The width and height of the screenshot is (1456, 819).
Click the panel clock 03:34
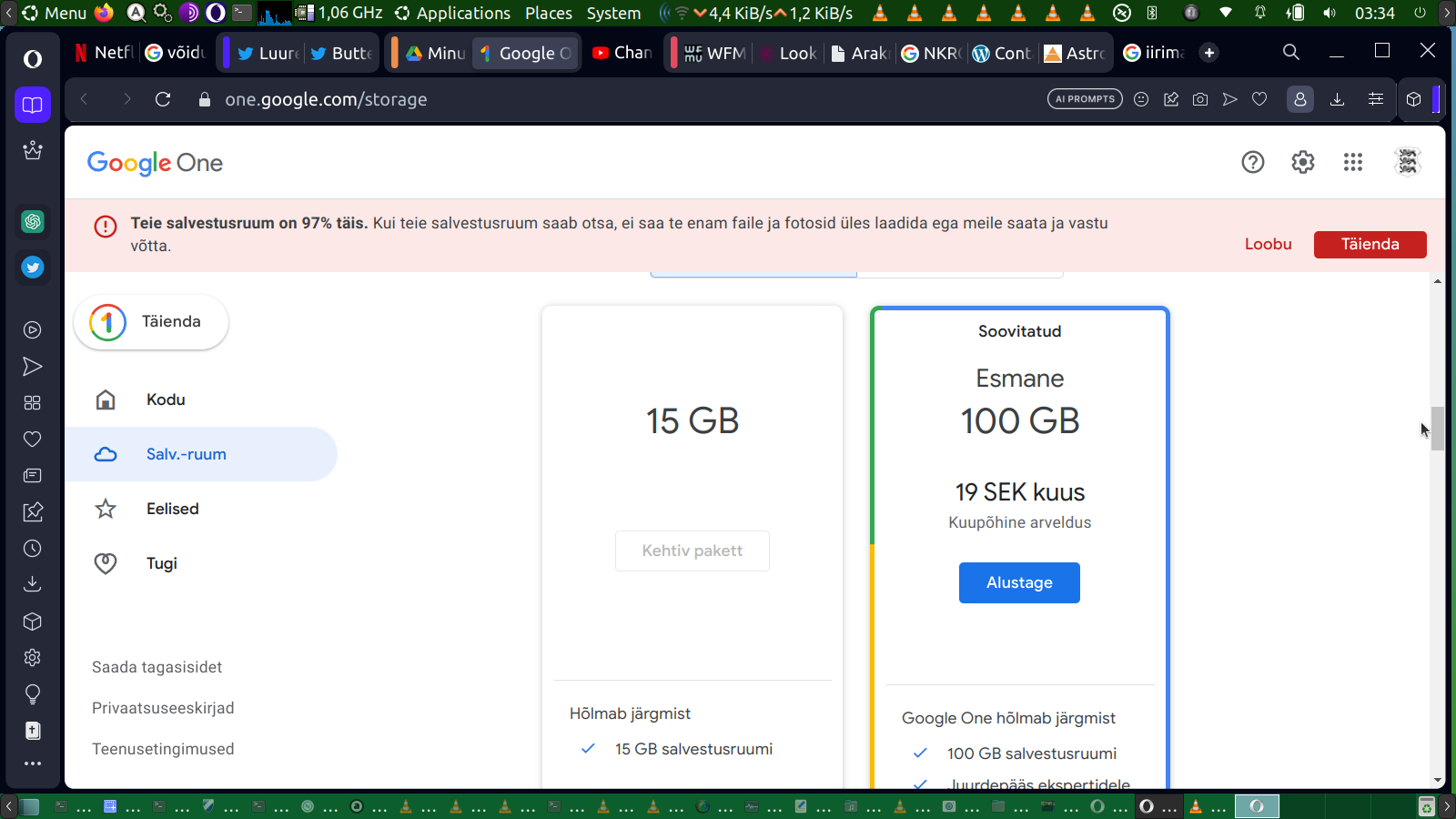pyautogui.click(x=1374, y=13)
